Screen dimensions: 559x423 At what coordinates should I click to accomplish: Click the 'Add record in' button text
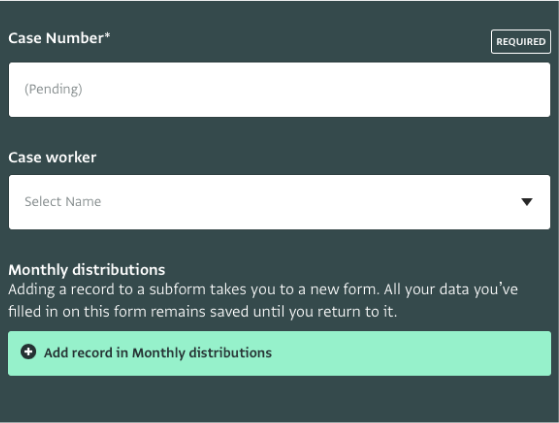pyautogui.click(x=86, y=353)
